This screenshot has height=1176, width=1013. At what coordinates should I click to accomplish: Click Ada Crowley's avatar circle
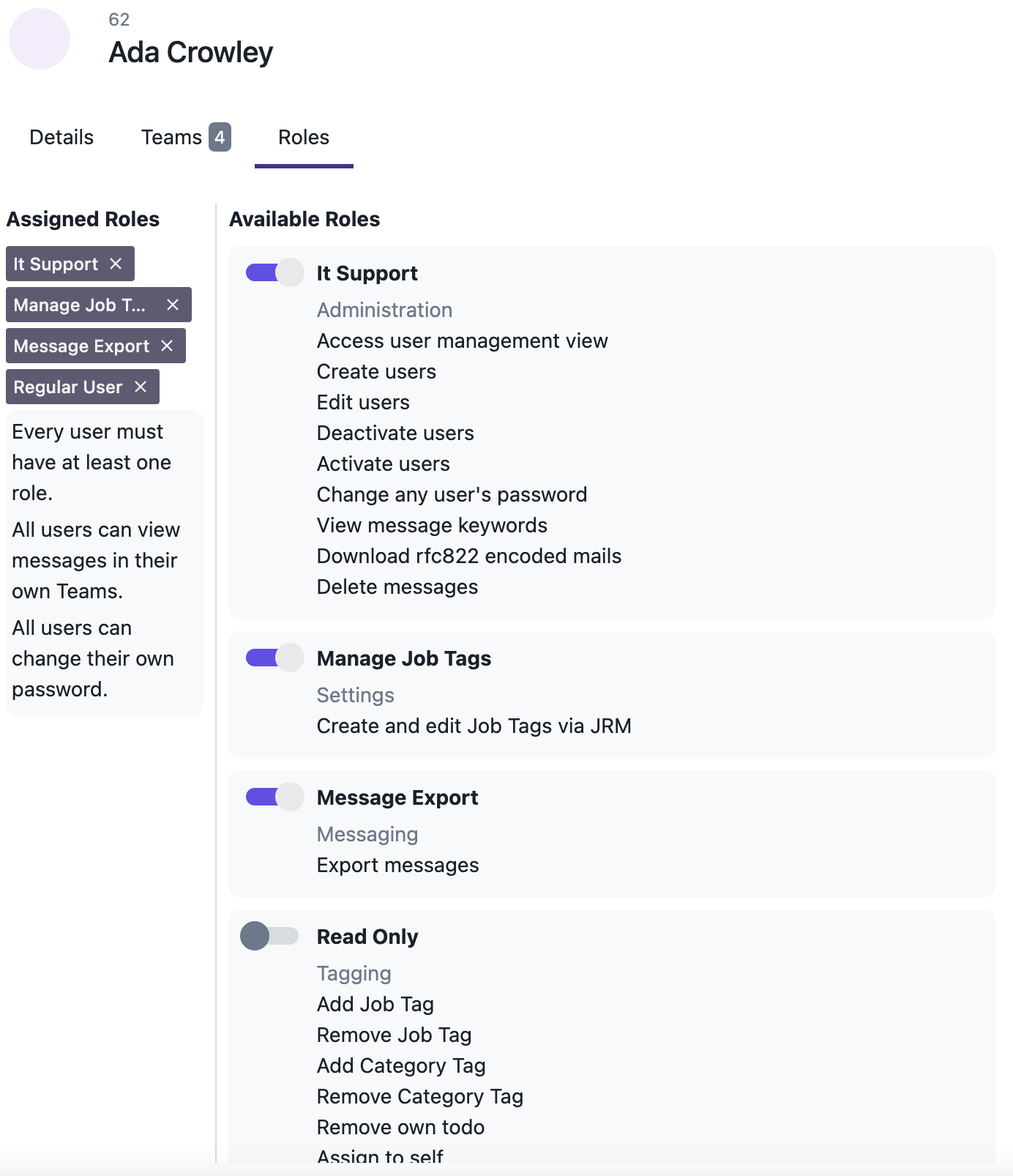(40, 39)
